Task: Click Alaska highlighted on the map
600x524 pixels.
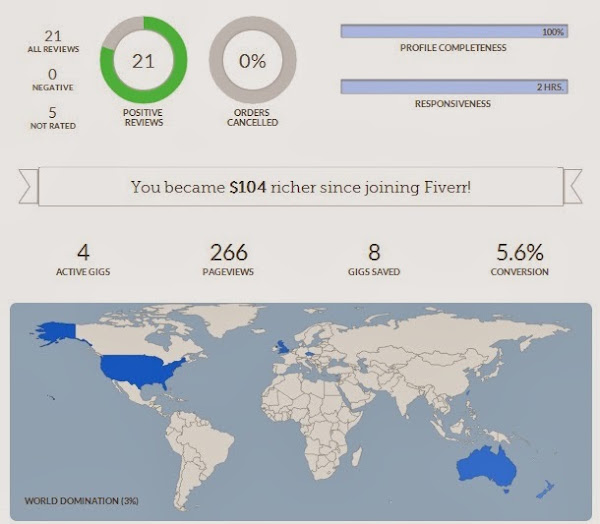Action: (57, 332)
